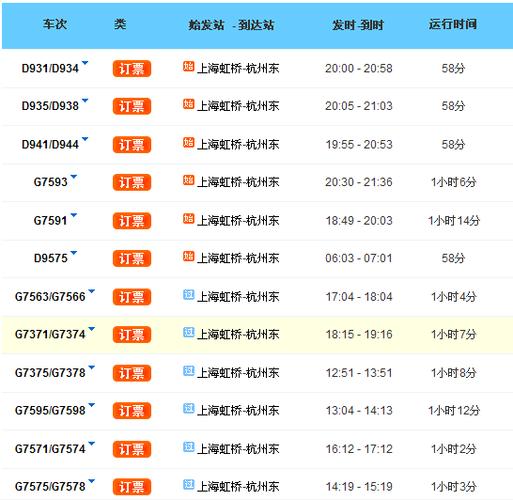
Task: Click the 1小时4分 duration cell
Action: (x=454, y=297)
